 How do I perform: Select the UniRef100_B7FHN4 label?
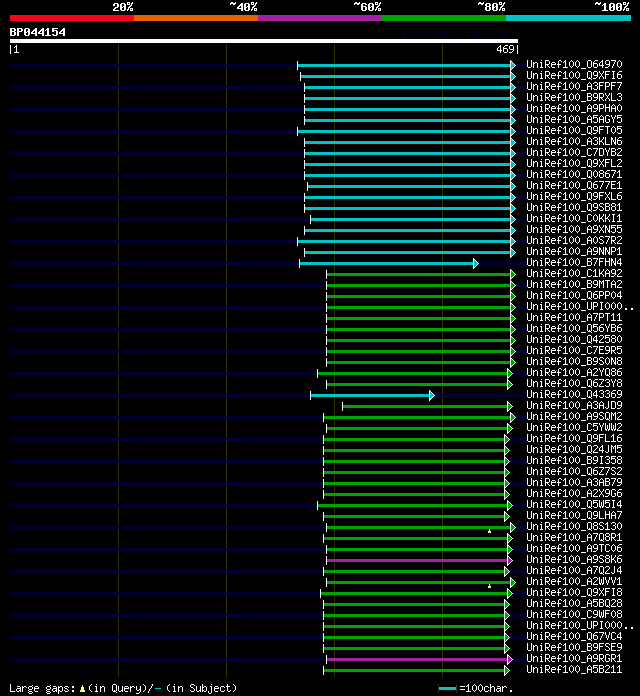point(574,262)
